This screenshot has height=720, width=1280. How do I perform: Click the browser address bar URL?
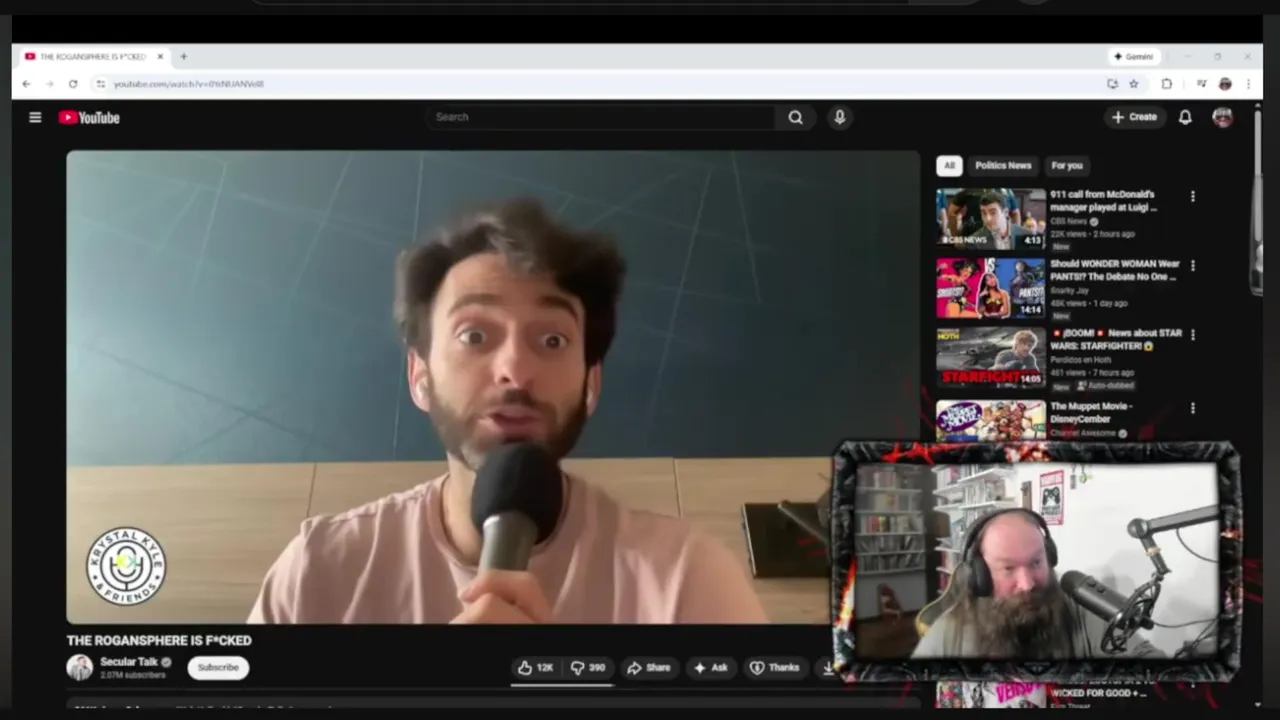point(189,84)
